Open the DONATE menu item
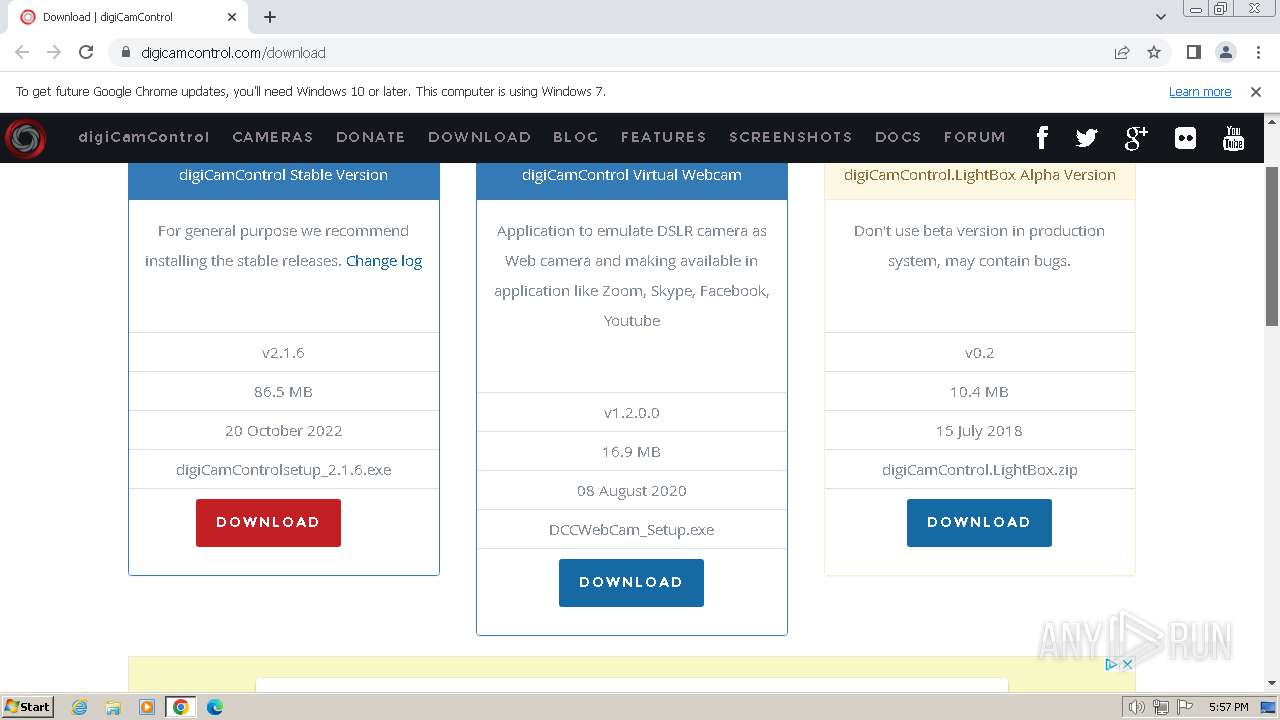Viewport: 1280px width, 720px height. click(371, 137)
